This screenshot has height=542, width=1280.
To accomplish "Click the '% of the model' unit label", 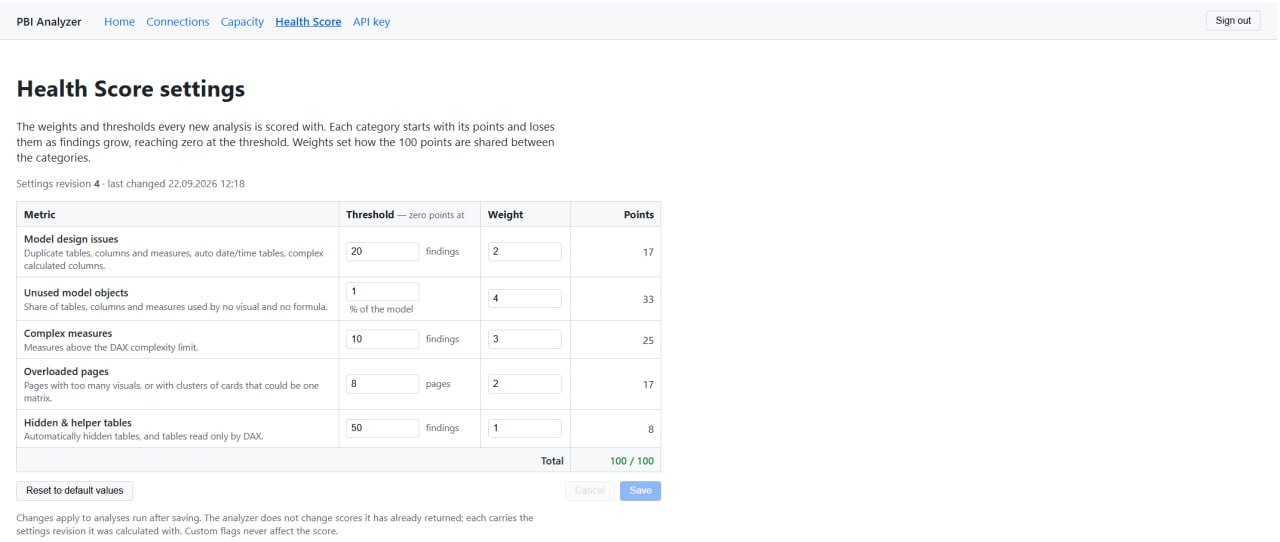I will click(x=381, y=309).
